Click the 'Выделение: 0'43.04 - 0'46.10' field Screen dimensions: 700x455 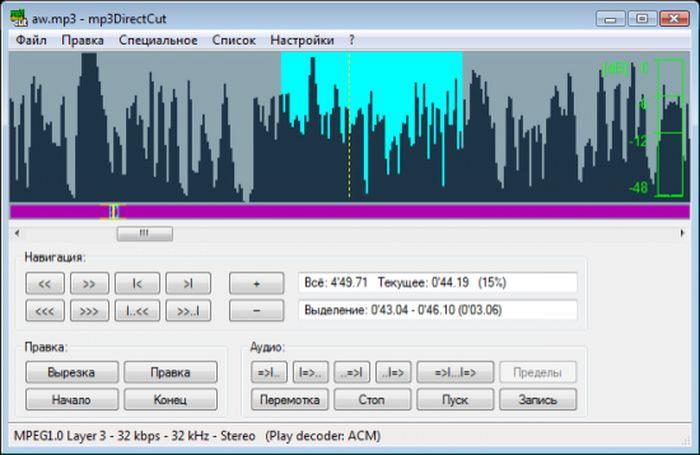(x=438, y=310)
